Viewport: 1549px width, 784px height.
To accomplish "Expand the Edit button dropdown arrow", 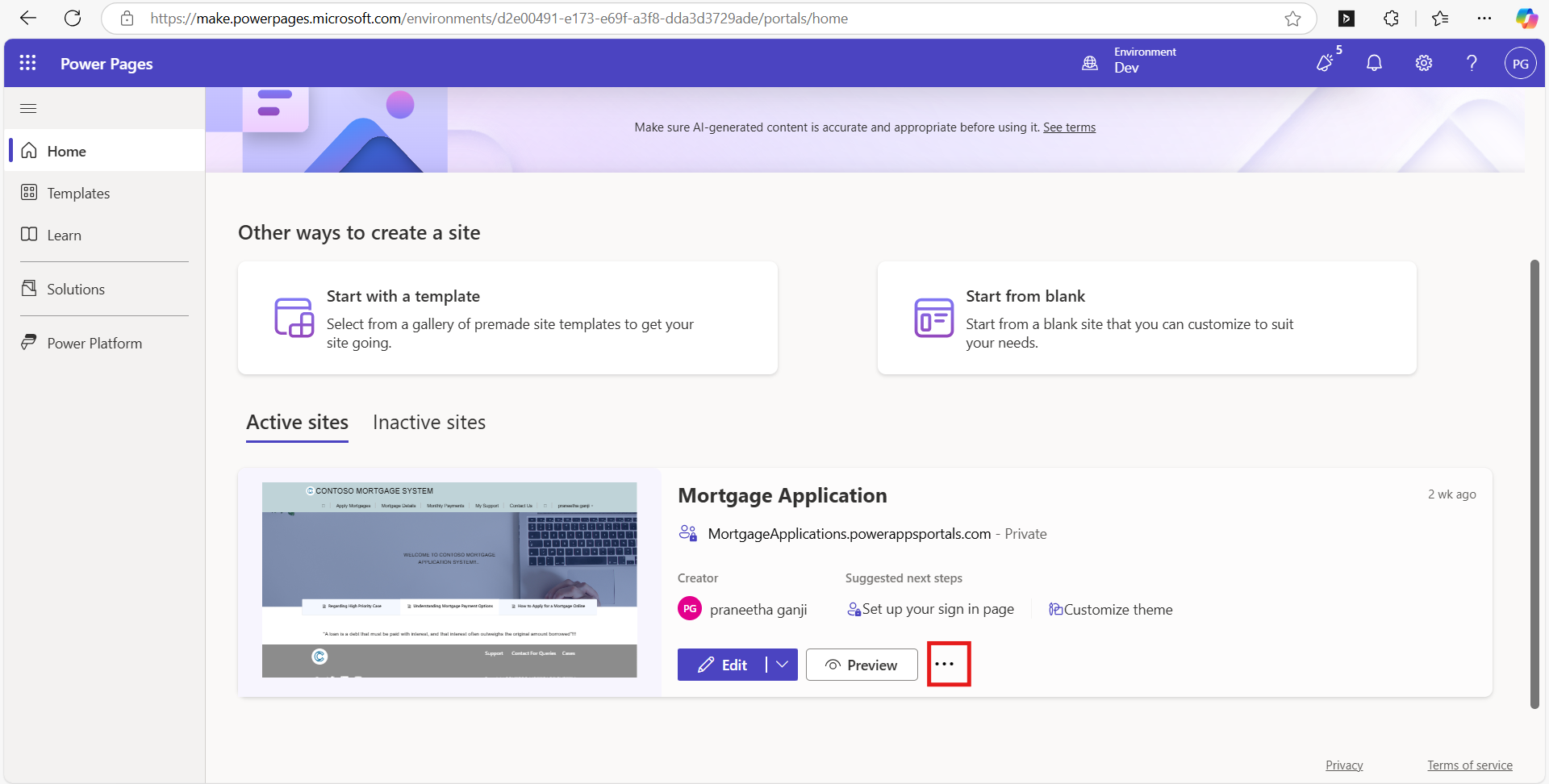I will [782, 665].
